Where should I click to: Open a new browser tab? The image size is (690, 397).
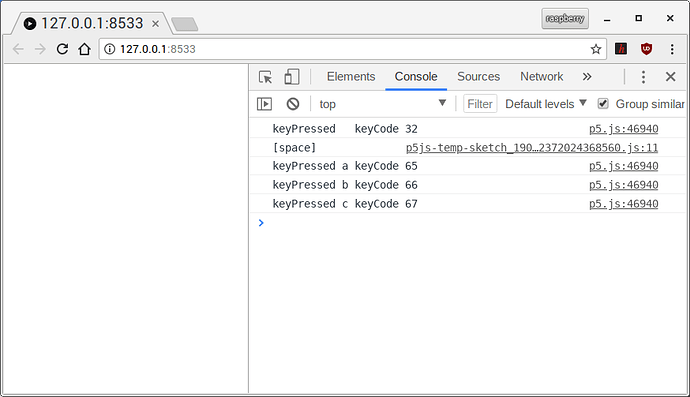click(x=184, y=24)
